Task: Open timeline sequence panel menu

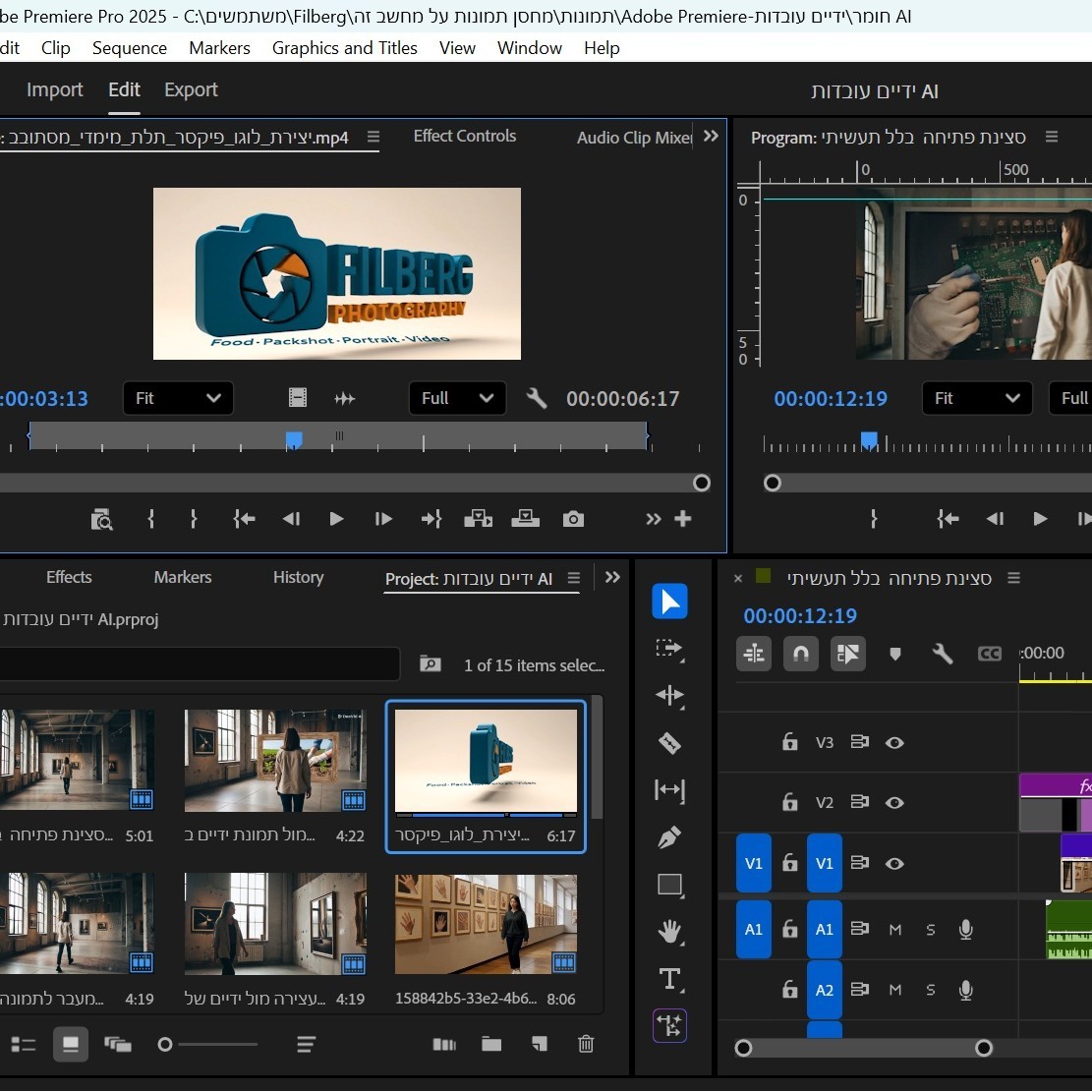Action: (x=1014, y=578)
